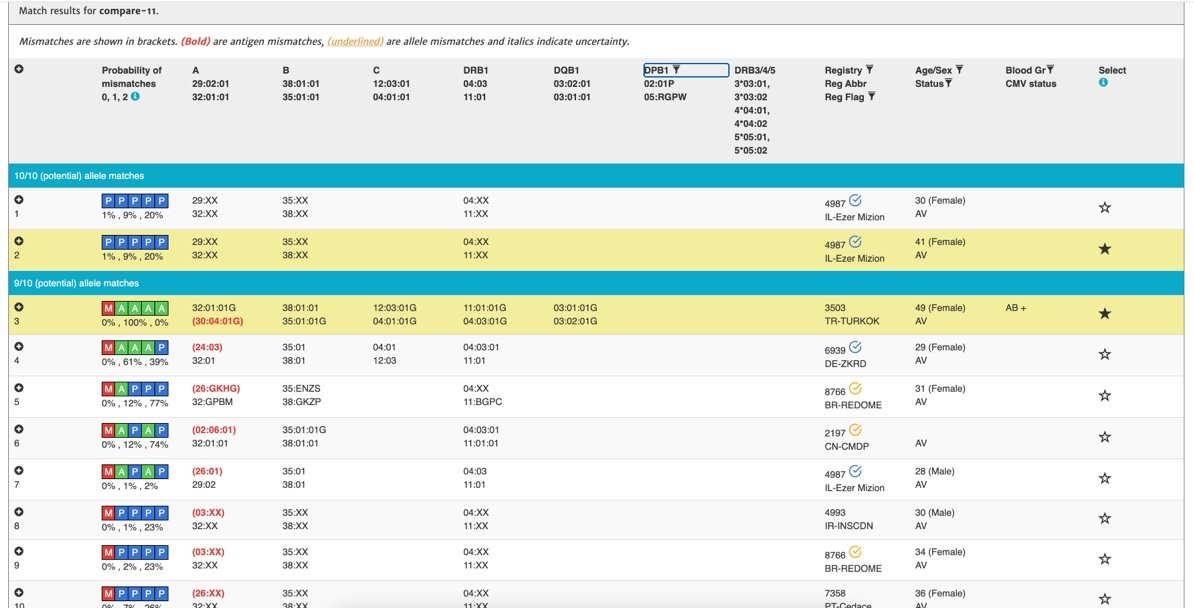The height and width of the screenshot is (608, 1194).
Task: Unstar the TR-TURKOK donor in row 3
Action: click(1104, 314)
